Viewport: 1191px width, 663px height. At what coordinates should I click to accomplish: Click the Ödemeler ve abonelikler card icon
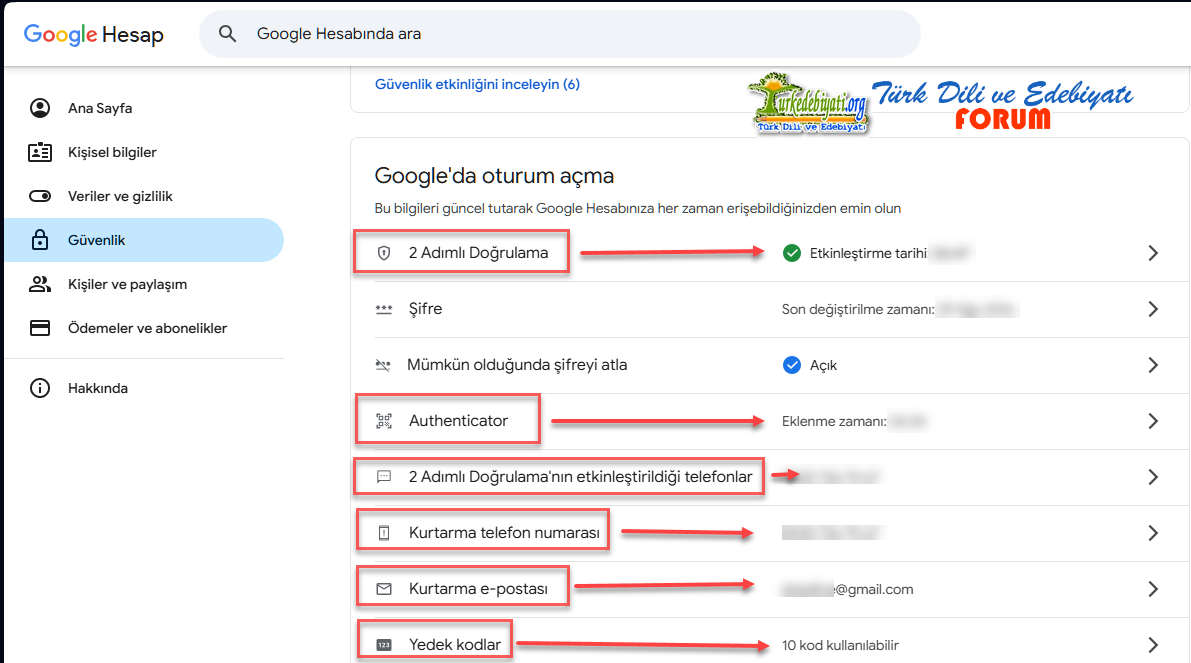click(x=40, y=328)
